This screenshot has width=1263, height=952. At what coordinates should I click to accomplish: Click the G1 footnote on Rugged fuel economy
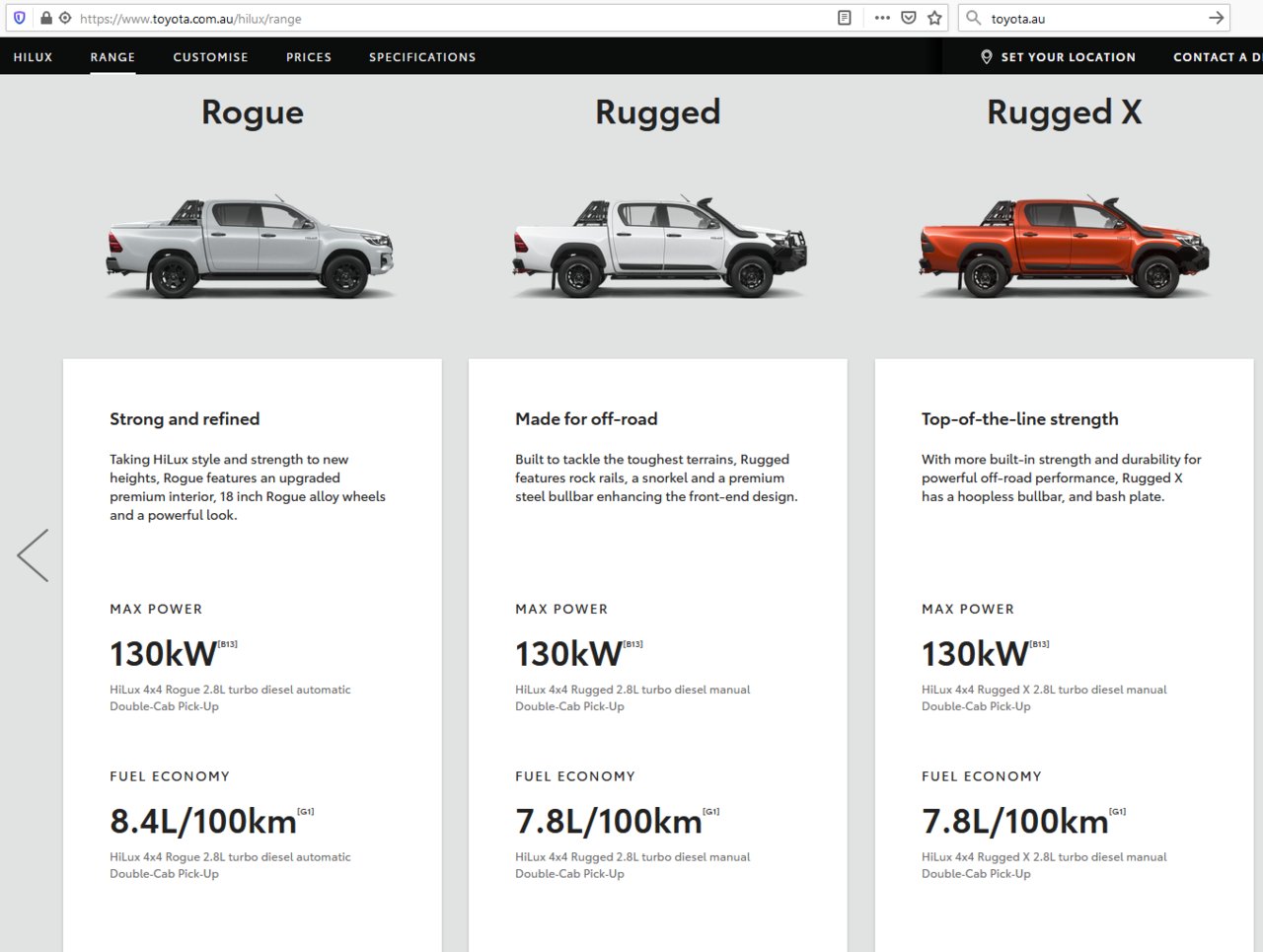click(x=711, y=812)
